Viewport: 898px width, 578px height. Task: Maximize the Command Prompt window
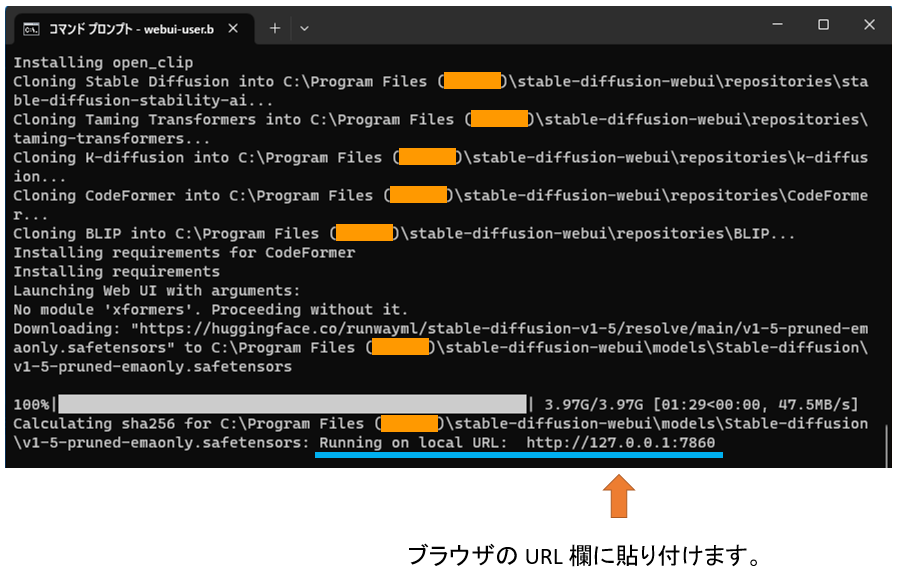[x=824, y=24]
